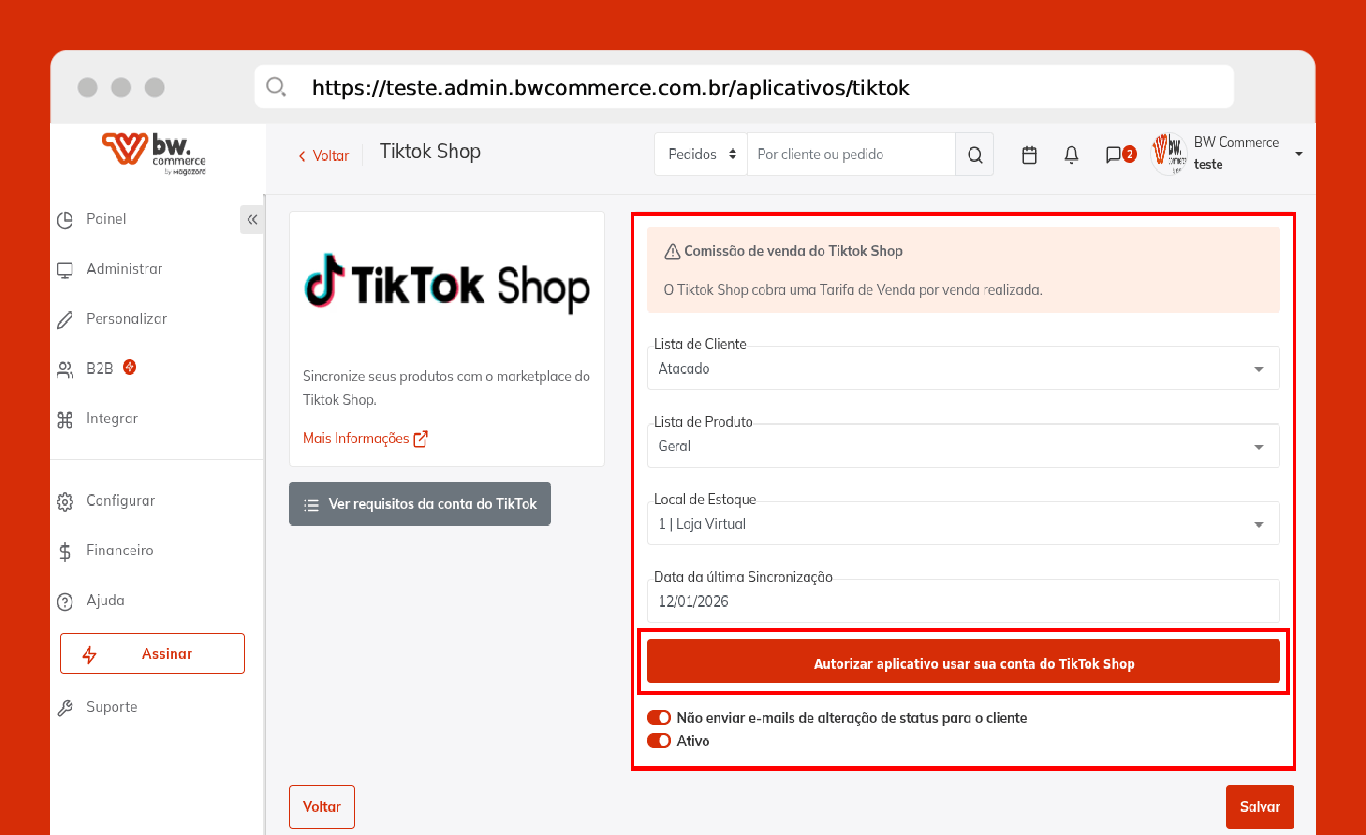Click Autorizar aplicativo TikTok Shop button
Screen dimensions: 1366x835
963,662
